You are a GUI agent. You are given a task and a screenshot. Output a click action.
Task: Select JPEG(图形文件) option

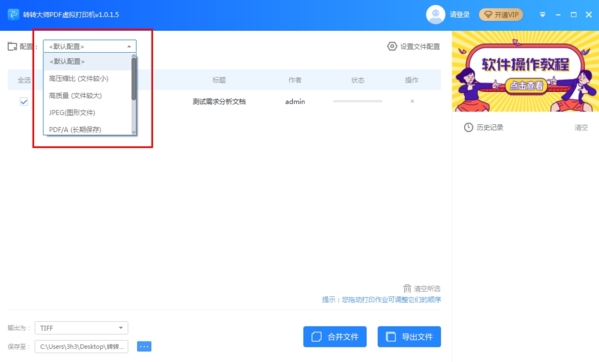point(87,113)
